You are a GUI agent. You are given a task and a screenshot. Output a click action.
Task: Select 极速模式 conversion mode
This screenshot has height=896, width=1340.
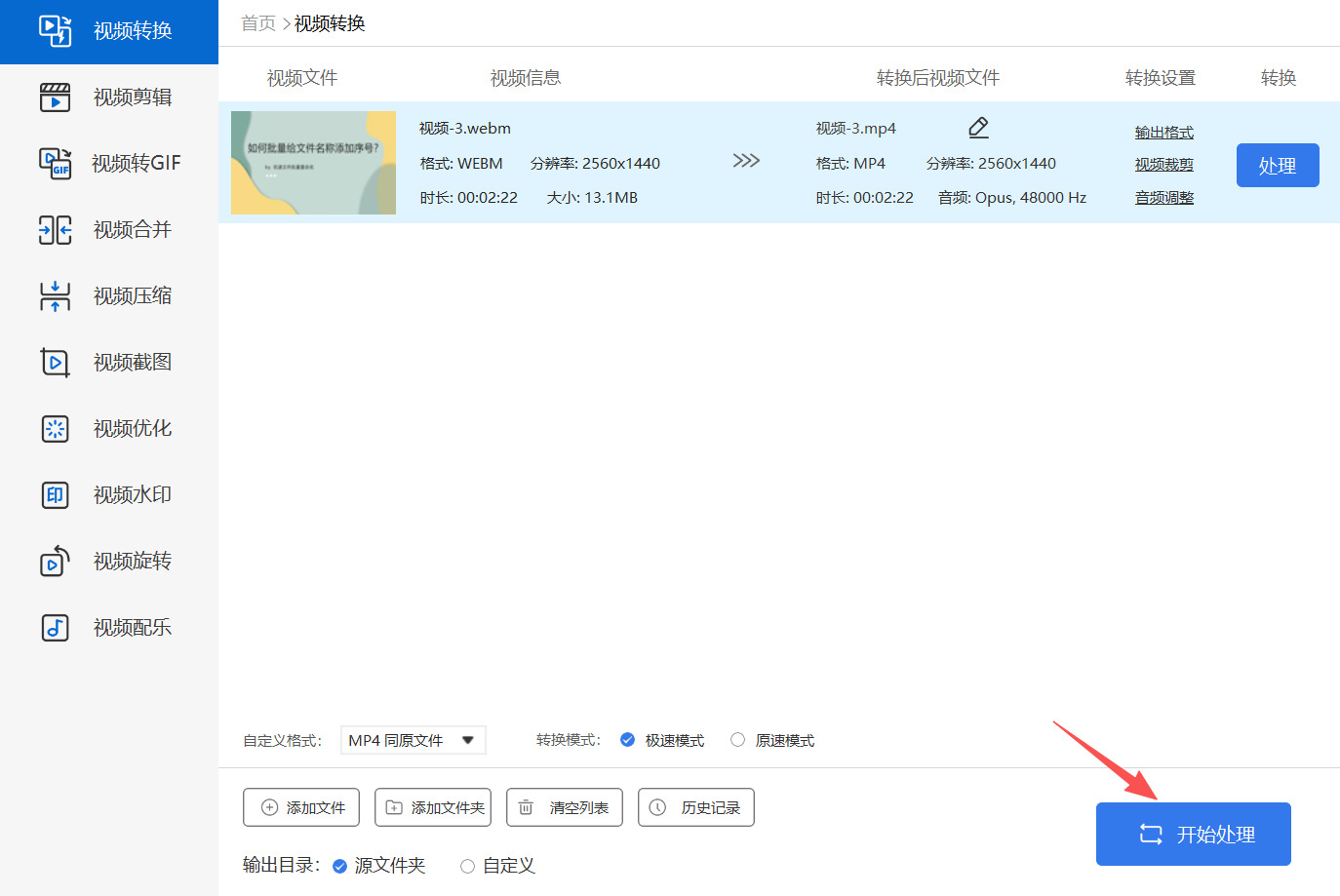627,740
